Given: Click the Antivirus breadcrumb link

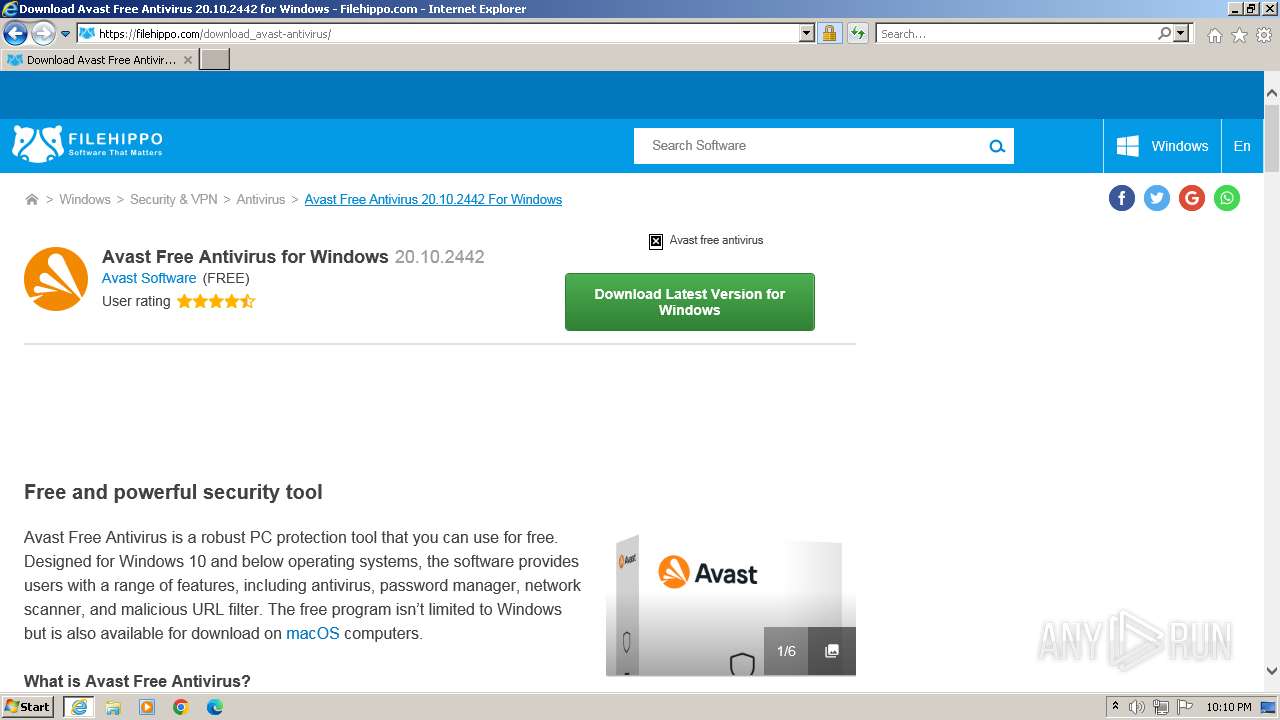Looking at the screenshot, I should click(261, 200).
